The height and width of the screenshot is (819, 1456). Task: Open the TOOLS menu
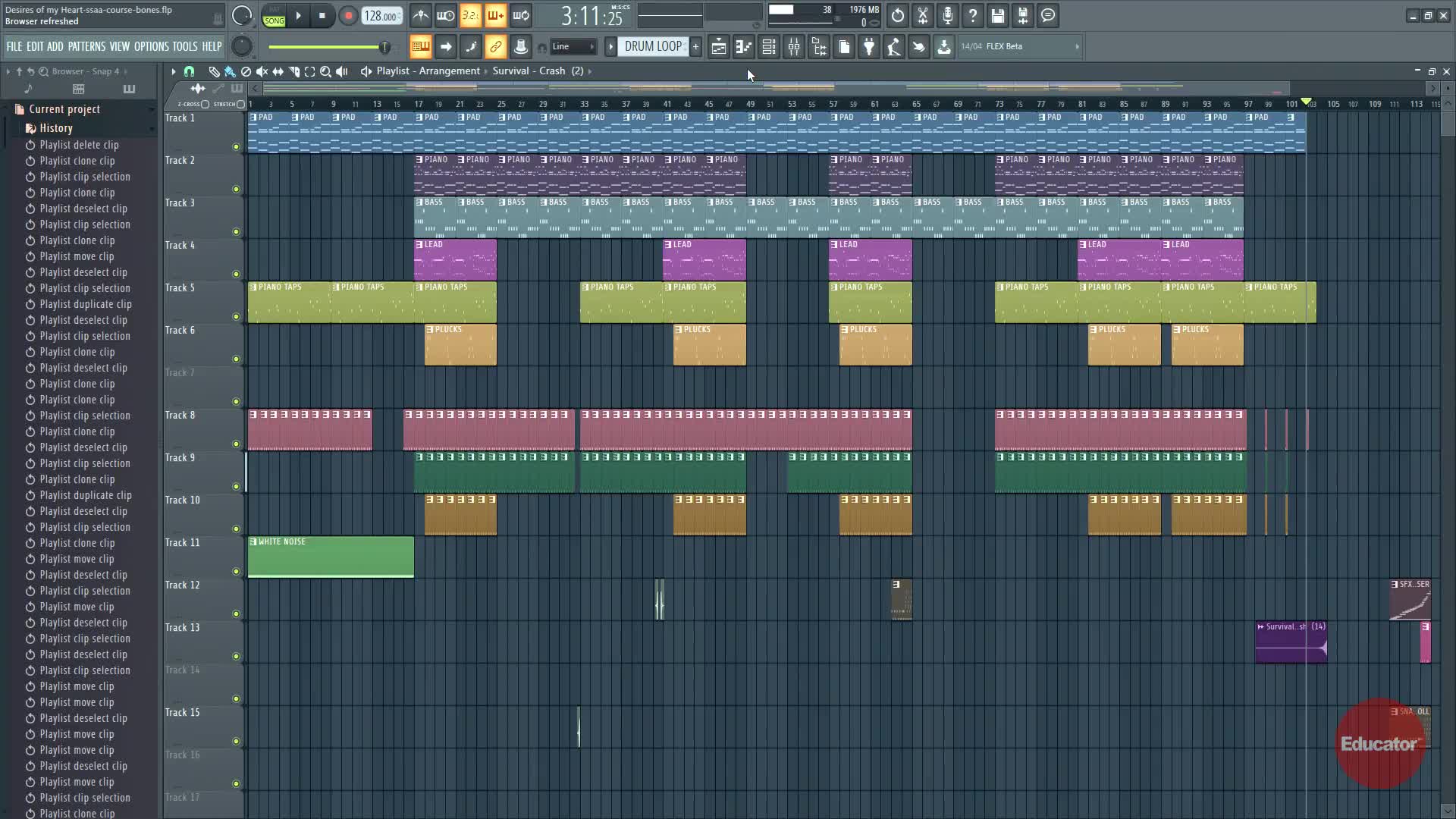coord(184,47)
